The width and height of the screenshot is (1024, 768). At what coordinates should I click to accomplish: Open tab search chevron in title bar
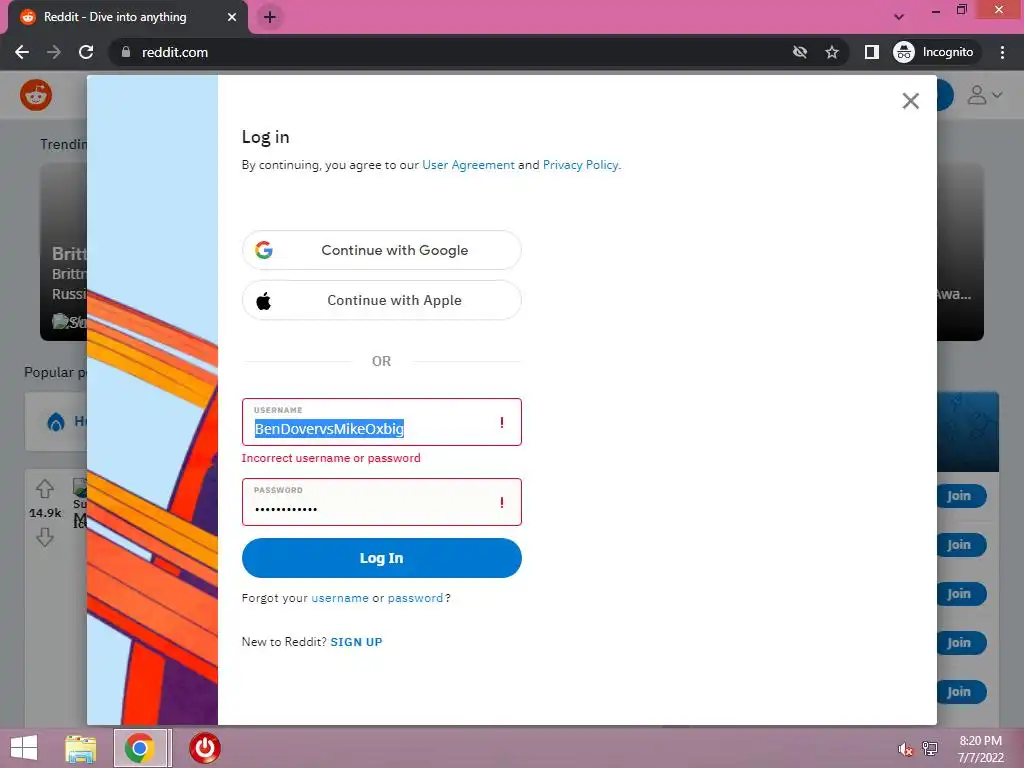pyautogui.click(x=899, y=17)
